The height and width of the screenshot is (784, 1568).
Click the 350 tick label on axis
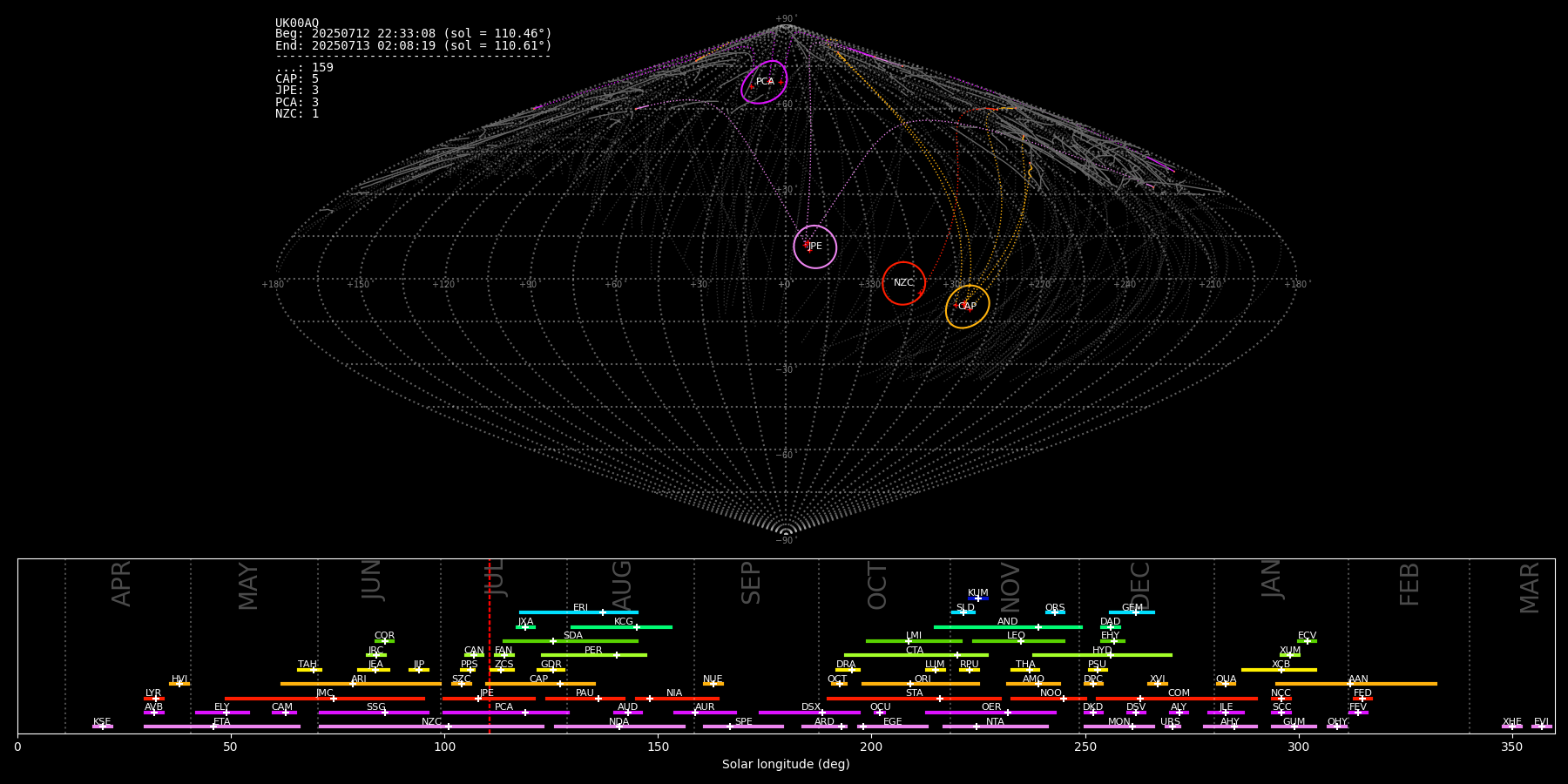point(1512,747)
